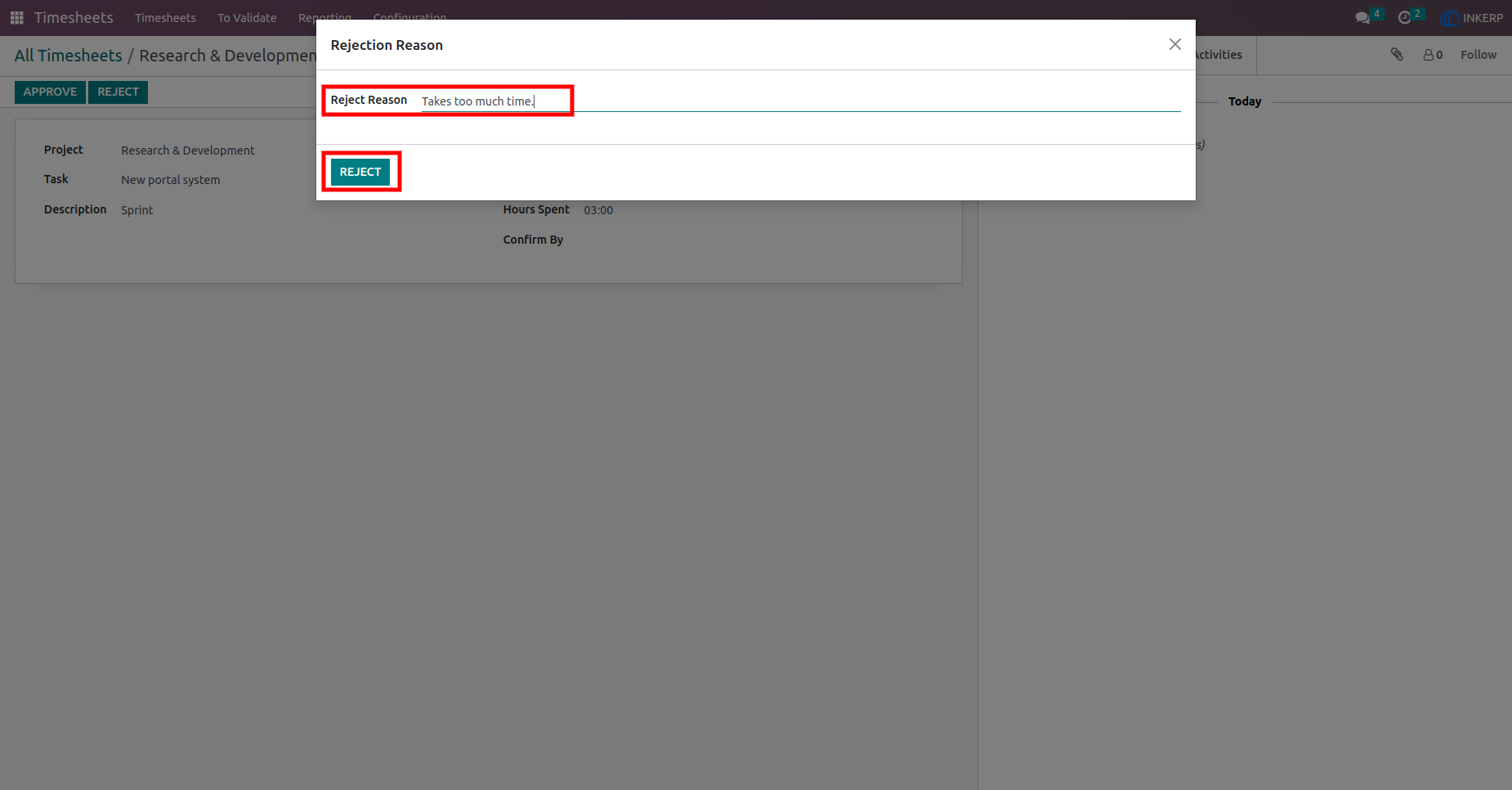Click the Research & Development project value
Image resolution: width=1512 pixels, height=790 pixels.
click(x=188, y=150)
